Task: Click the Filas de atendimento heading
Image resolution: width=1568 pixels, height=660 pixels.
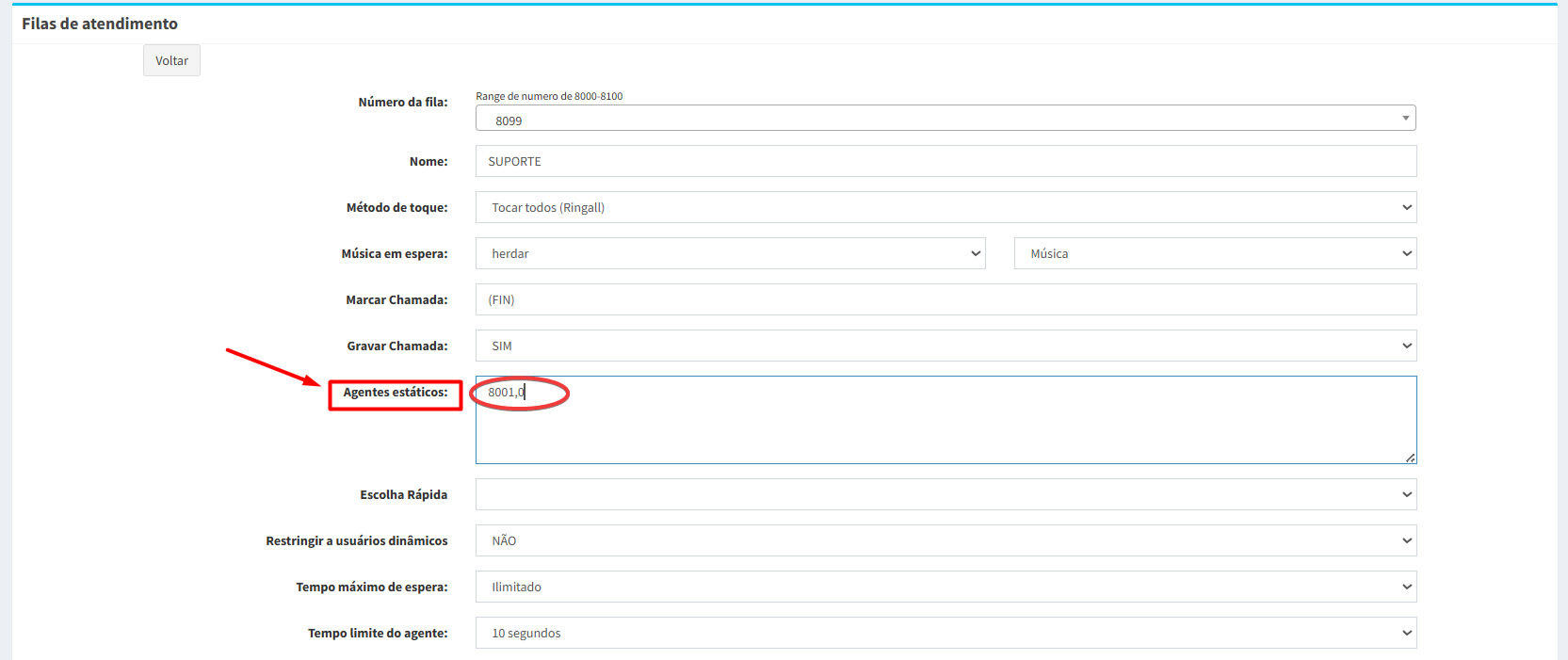Action: tap(100, 24)
